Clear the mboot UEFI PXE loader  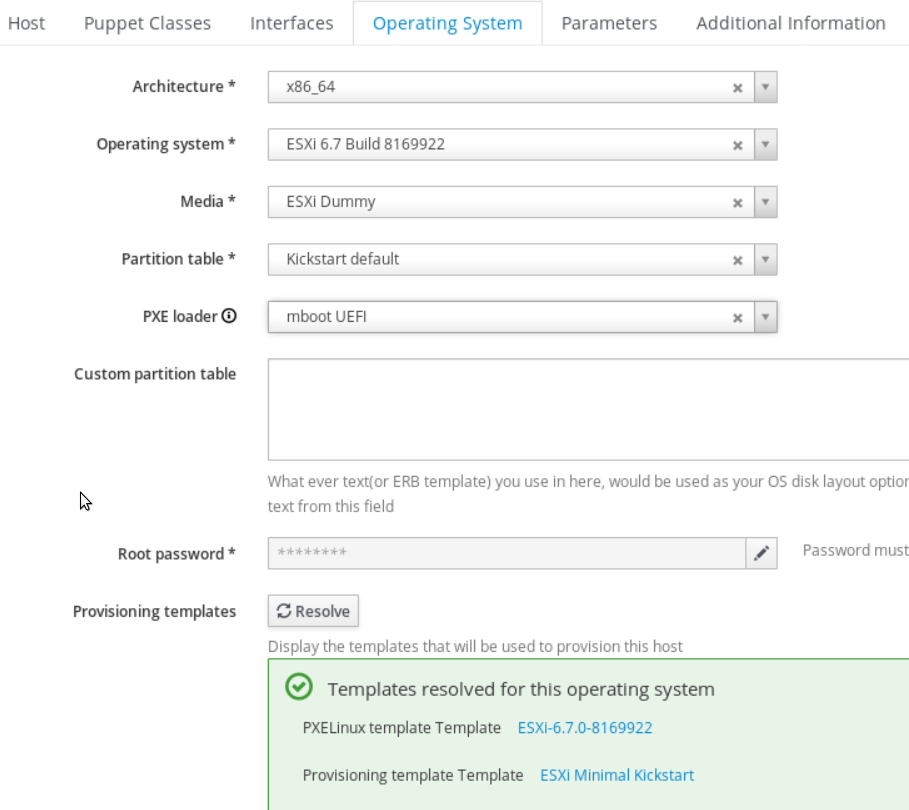click(x=737, y=318)
